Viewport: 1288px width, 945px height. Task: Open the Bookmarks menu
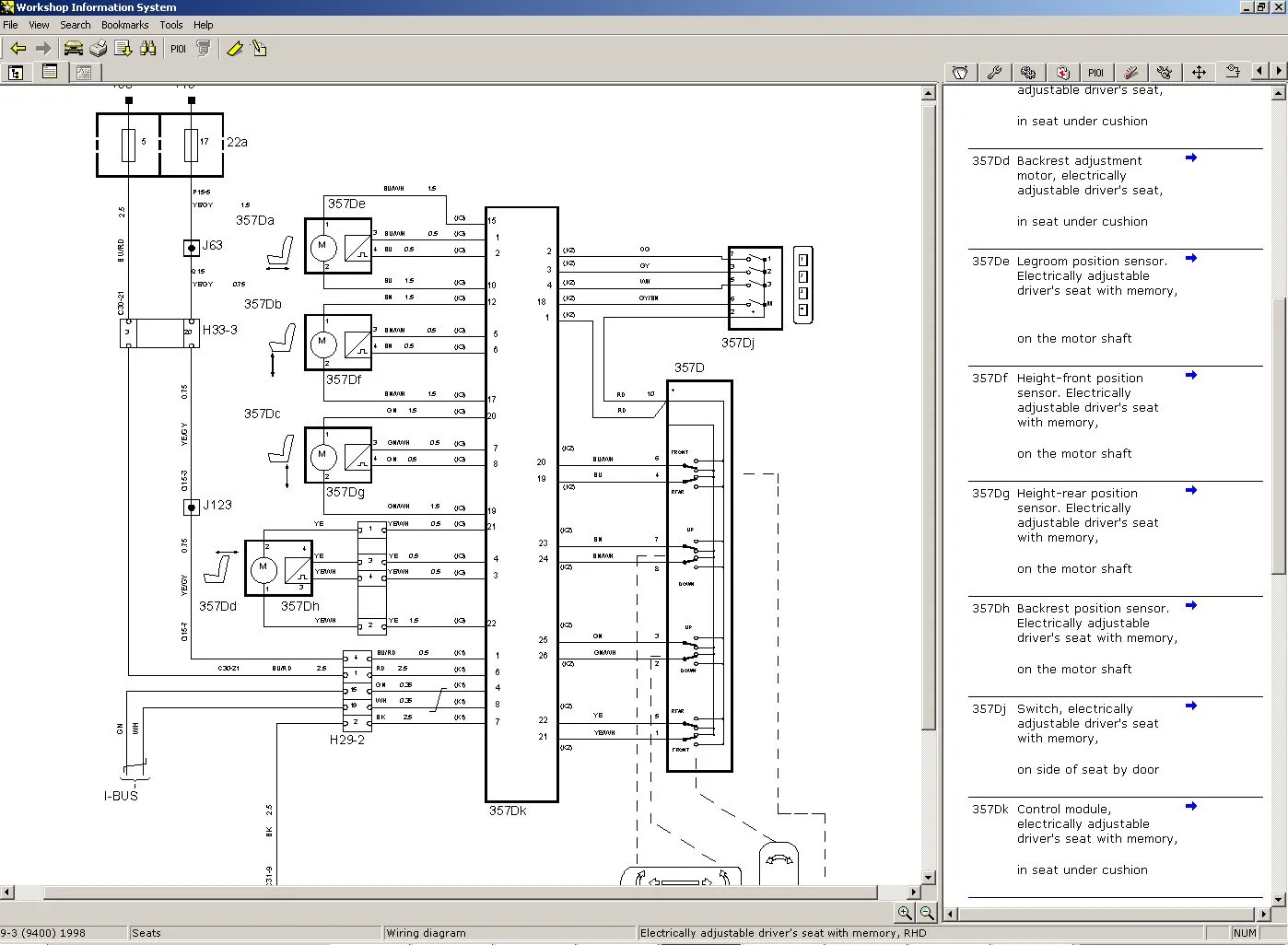(x=124, y=25)
